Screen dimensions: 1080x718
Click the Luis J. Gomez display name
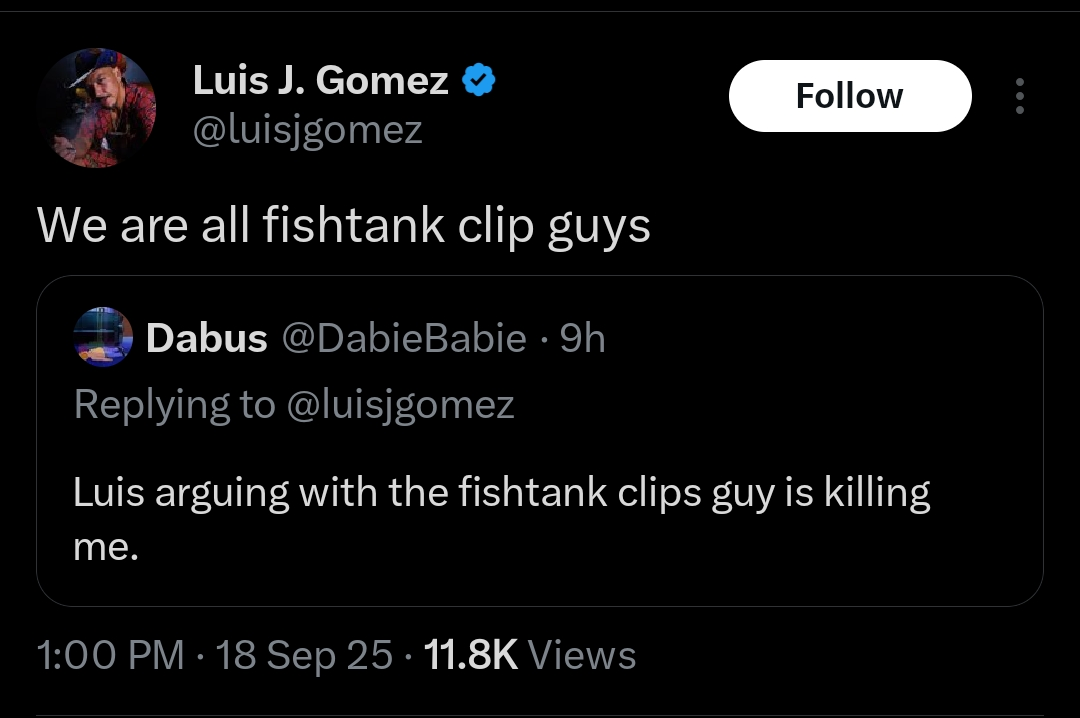[320, 81]
